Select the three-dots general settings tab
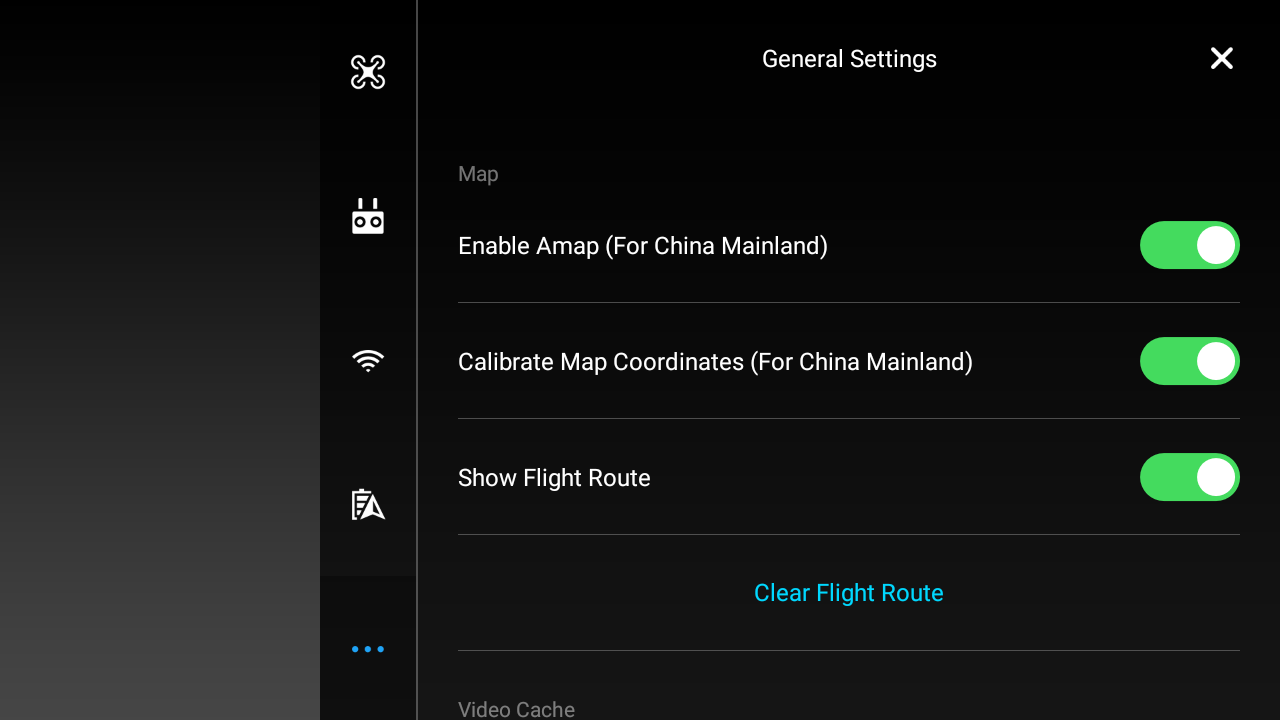 368,649
